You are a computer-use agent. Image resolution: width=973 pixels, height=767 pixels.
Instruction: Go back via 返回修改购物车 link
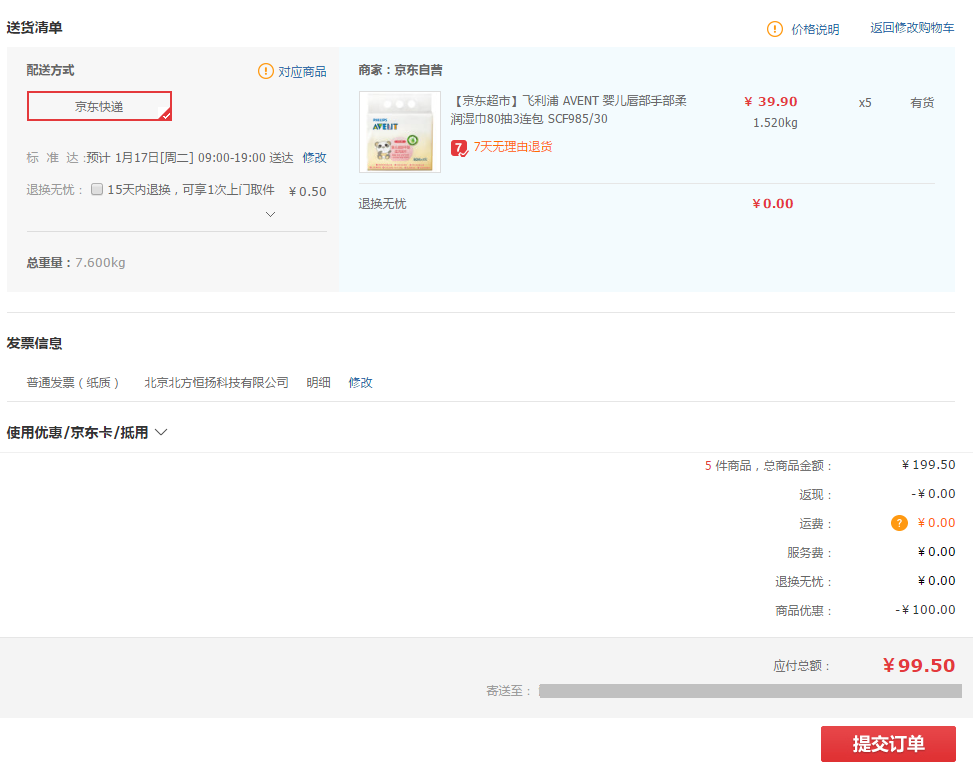pyautogui.click(x=912, y=28)
